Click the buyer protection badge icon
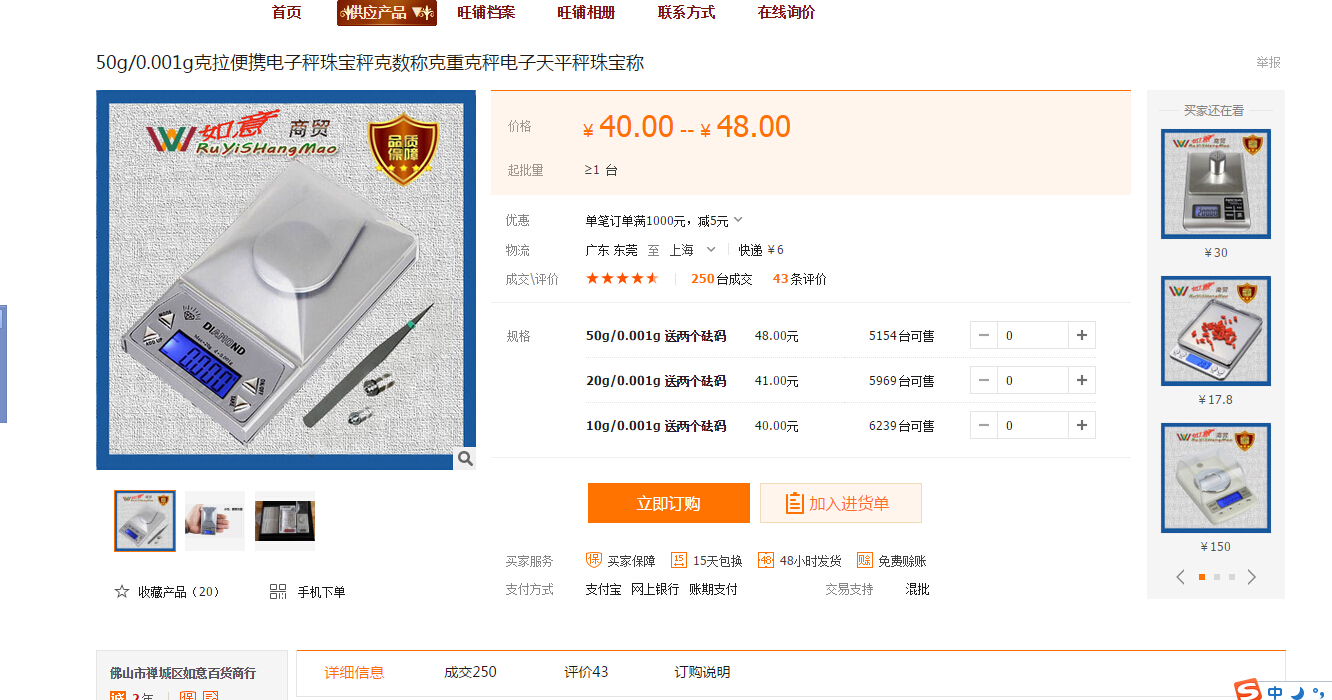This screenshot has height=700, width=1332. [x=594, y=560]
